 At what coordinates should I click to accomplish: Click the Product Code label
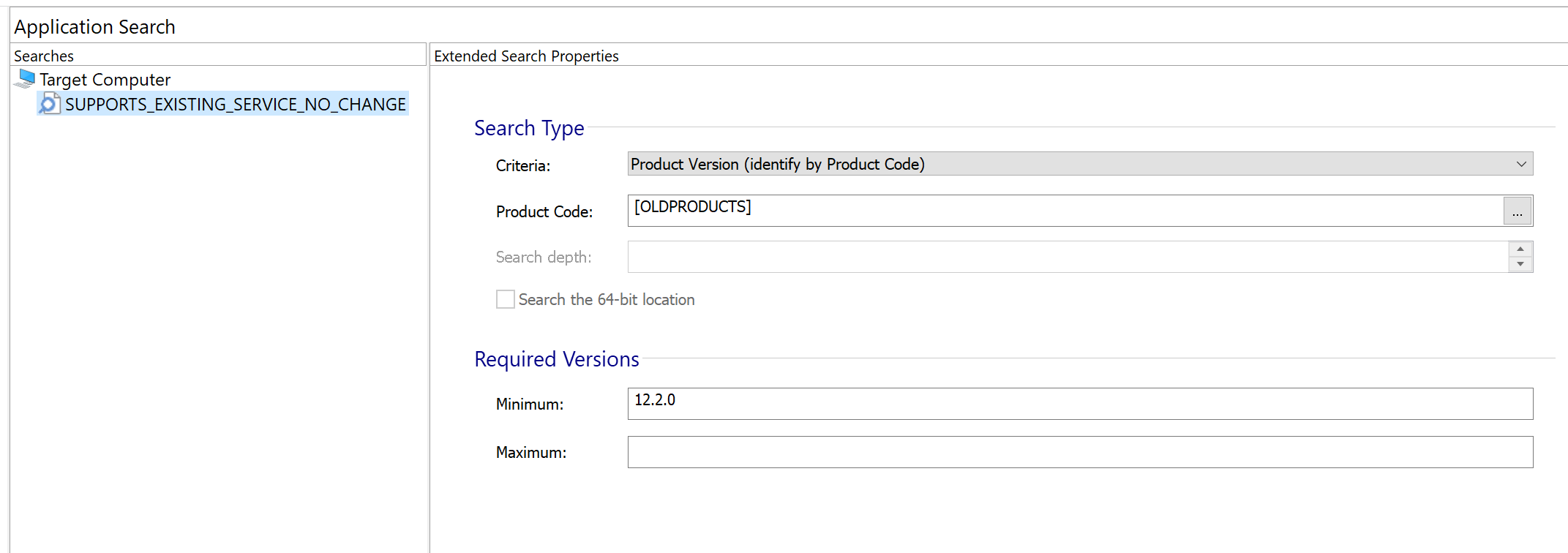544,211
